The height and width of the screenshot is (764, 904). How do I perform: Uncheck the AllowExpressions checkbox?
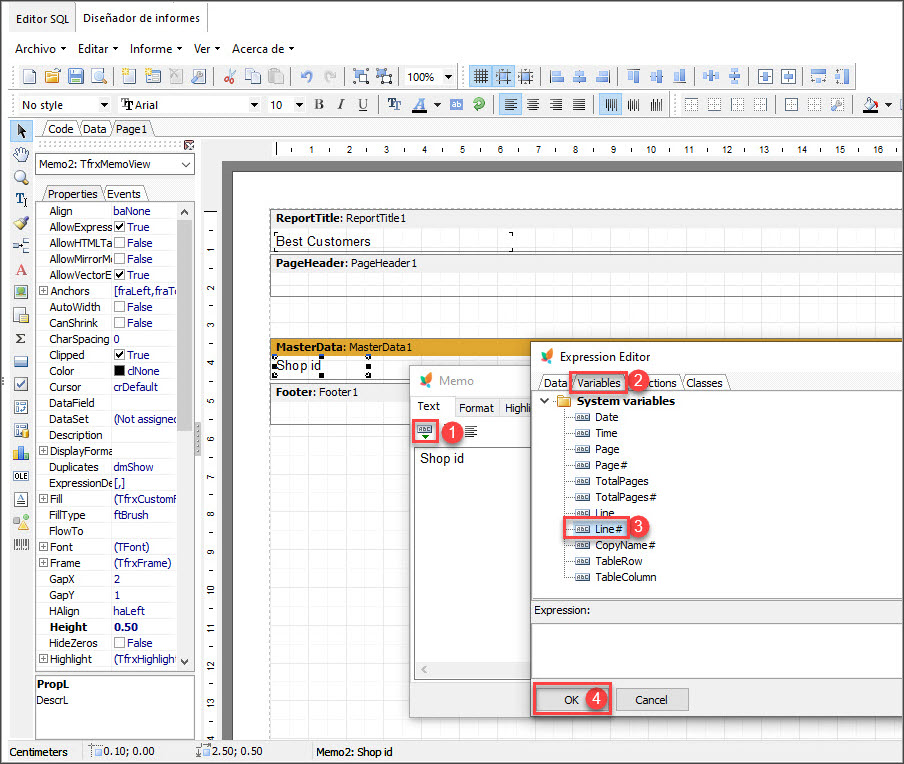click(x=119, y=227)
